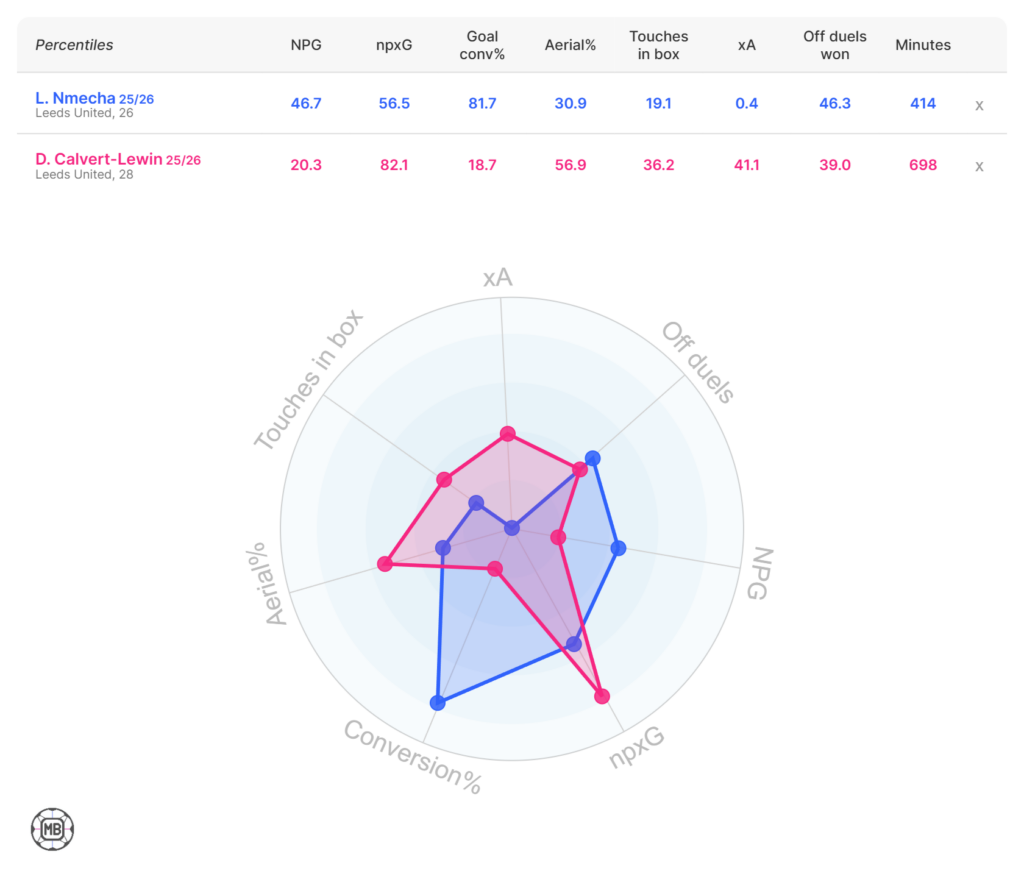This screenshot has width=1024, height=896.
Task: Click Nmecha's blue Conversion% radar point
Action: (x=436, y=703)
